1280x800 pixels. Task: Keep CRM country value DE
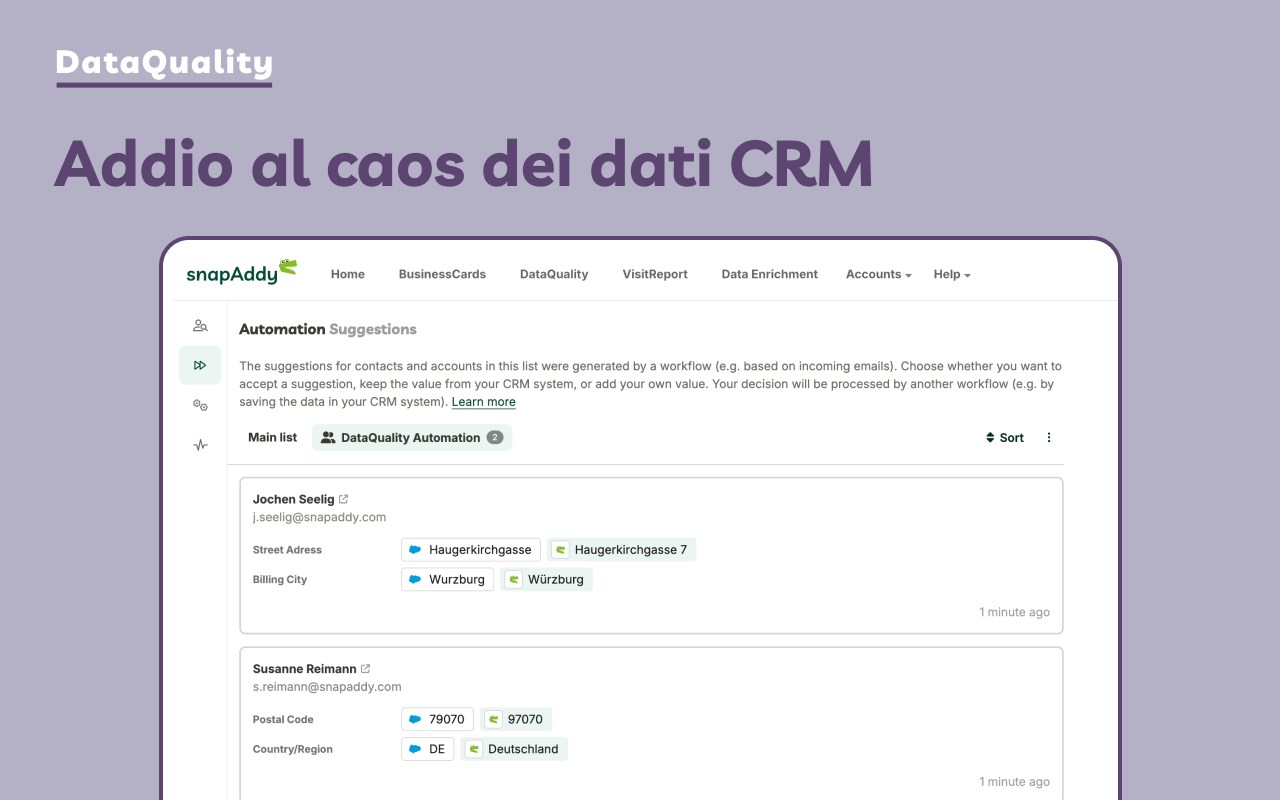click(x=427, y=749)
